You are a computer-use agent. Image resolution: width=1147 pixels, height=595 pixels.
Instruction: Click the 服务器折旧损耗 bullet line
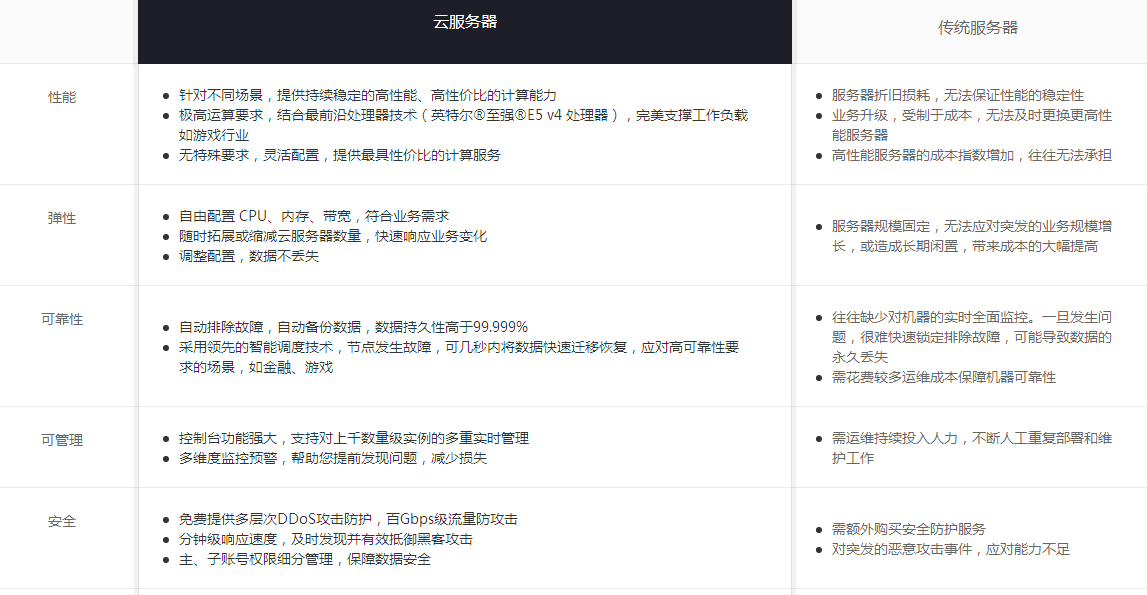tap(957, 95)
